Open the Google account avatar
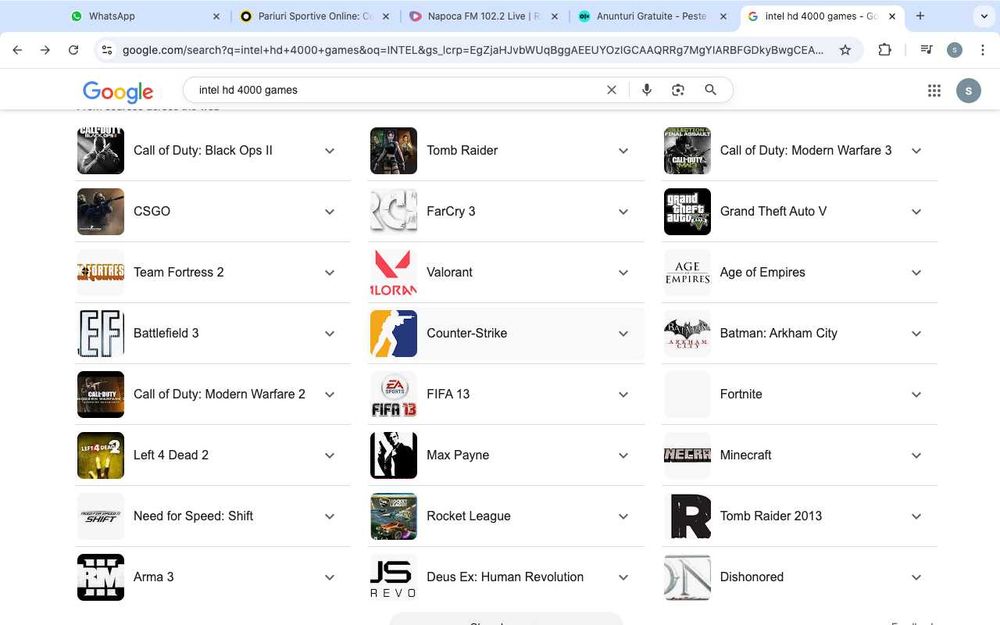This screenshot has height=625, width=1000. click(x=968, y=91)
